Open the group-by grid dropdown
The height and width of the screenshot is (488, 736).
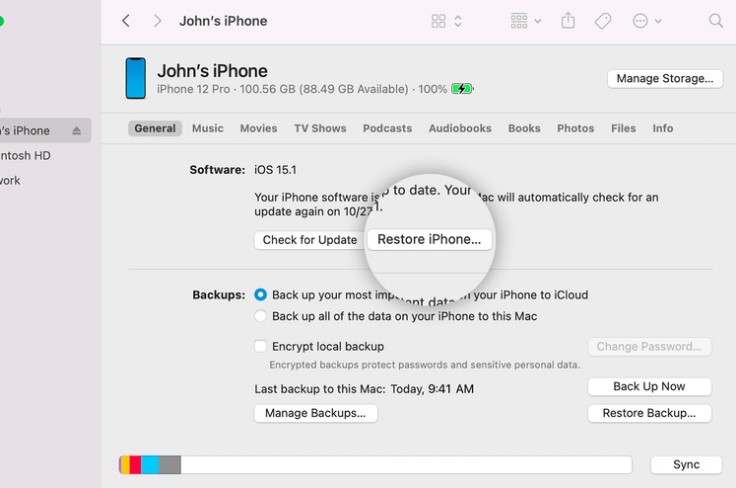[x=526, y=21]
